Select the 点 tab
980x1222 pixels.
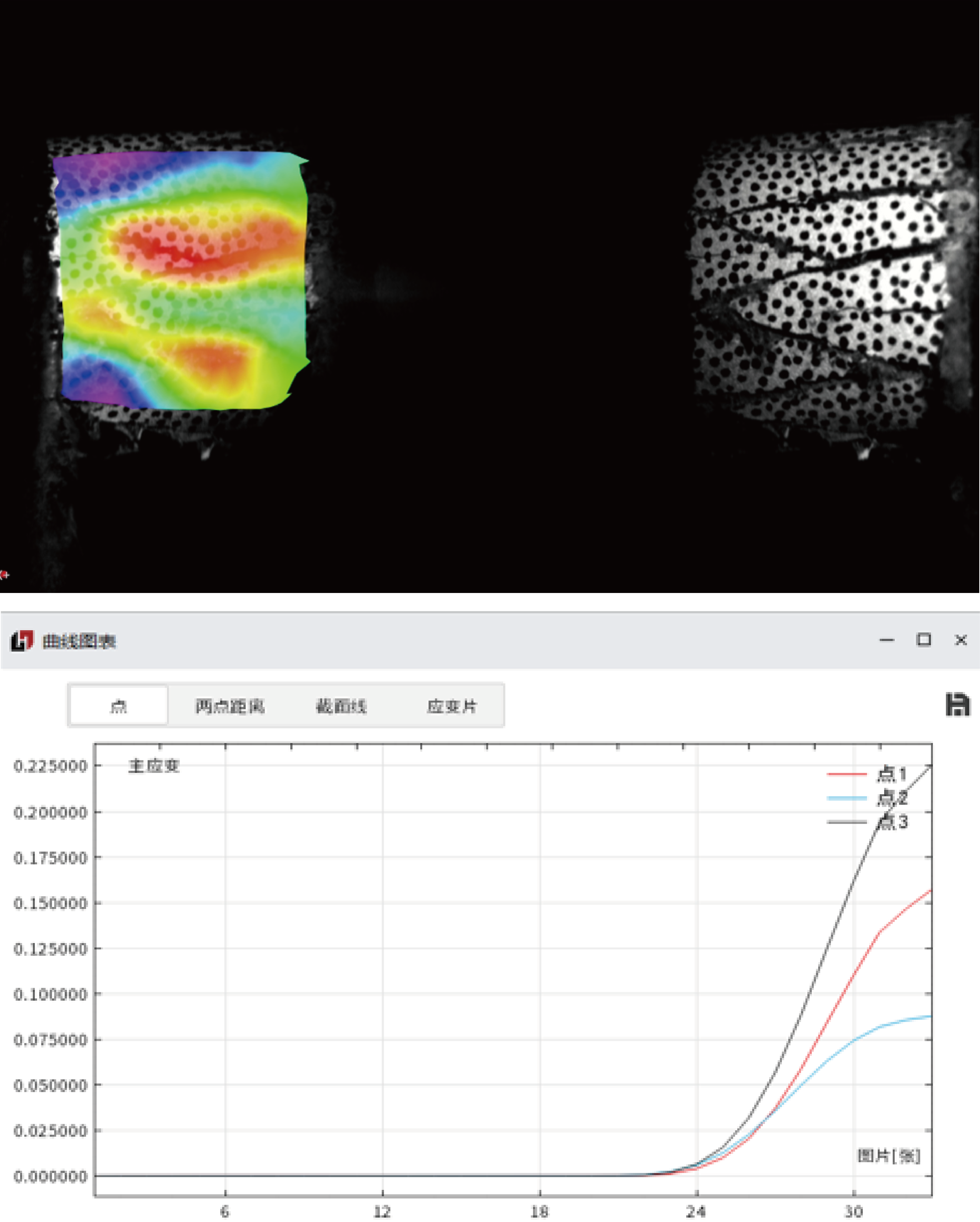tap(118, 706)
